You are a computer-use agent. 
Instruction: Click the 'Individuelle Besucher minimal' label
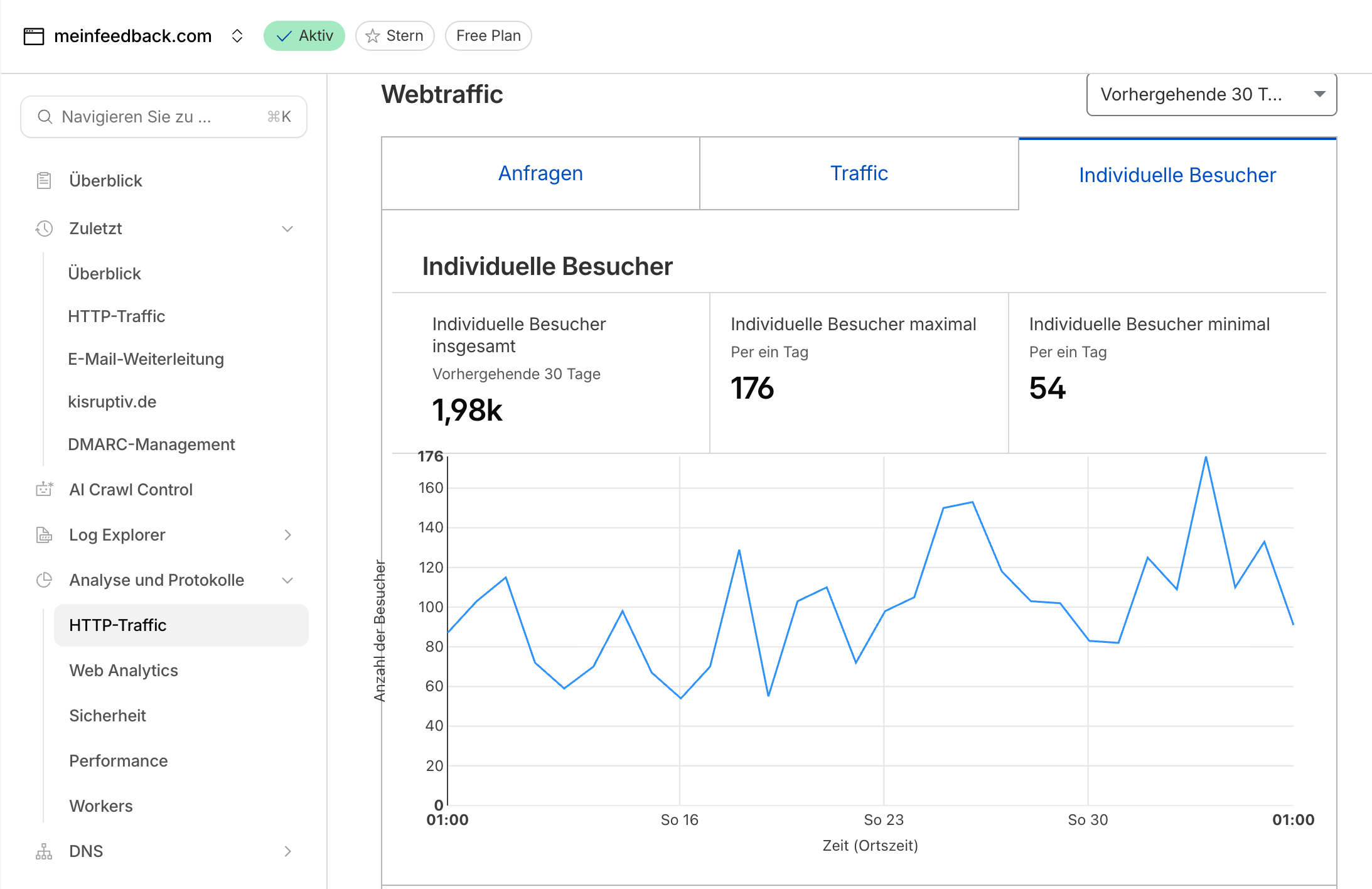pos(1149,324)
